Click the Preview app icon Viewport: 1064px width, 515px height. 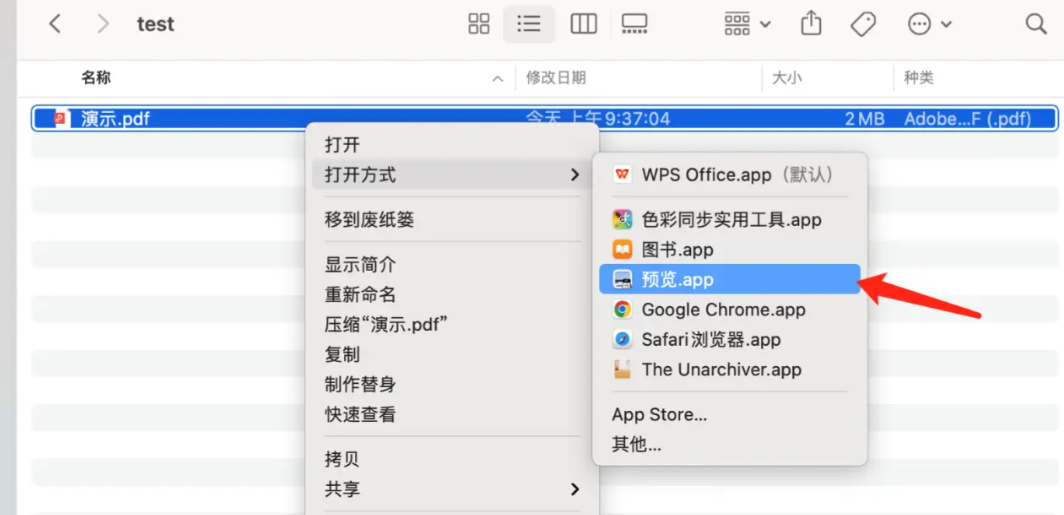(x=622, y=280)
